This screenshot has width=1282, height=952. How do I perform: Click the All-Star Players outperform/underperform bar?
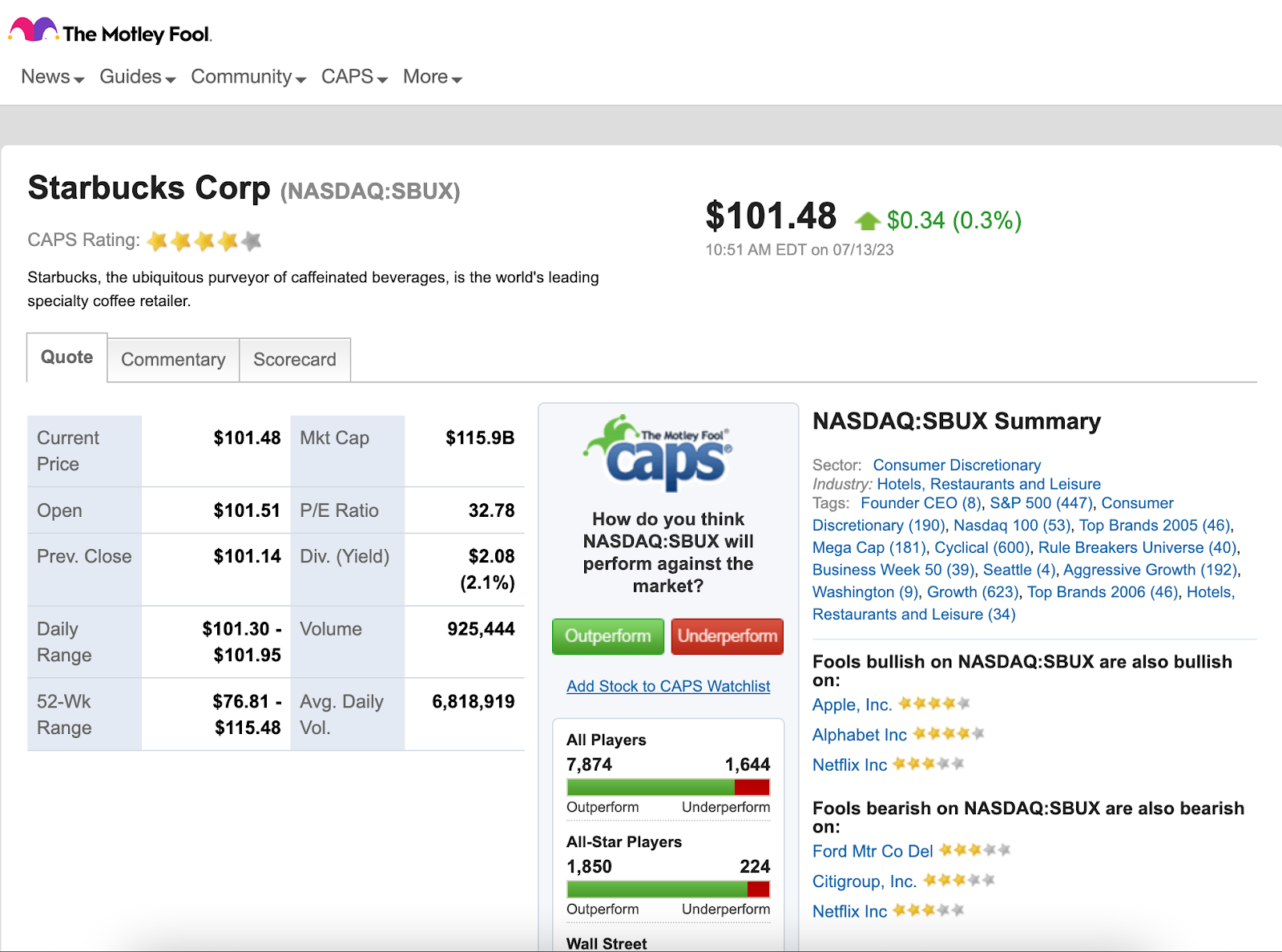coord(668,889)
